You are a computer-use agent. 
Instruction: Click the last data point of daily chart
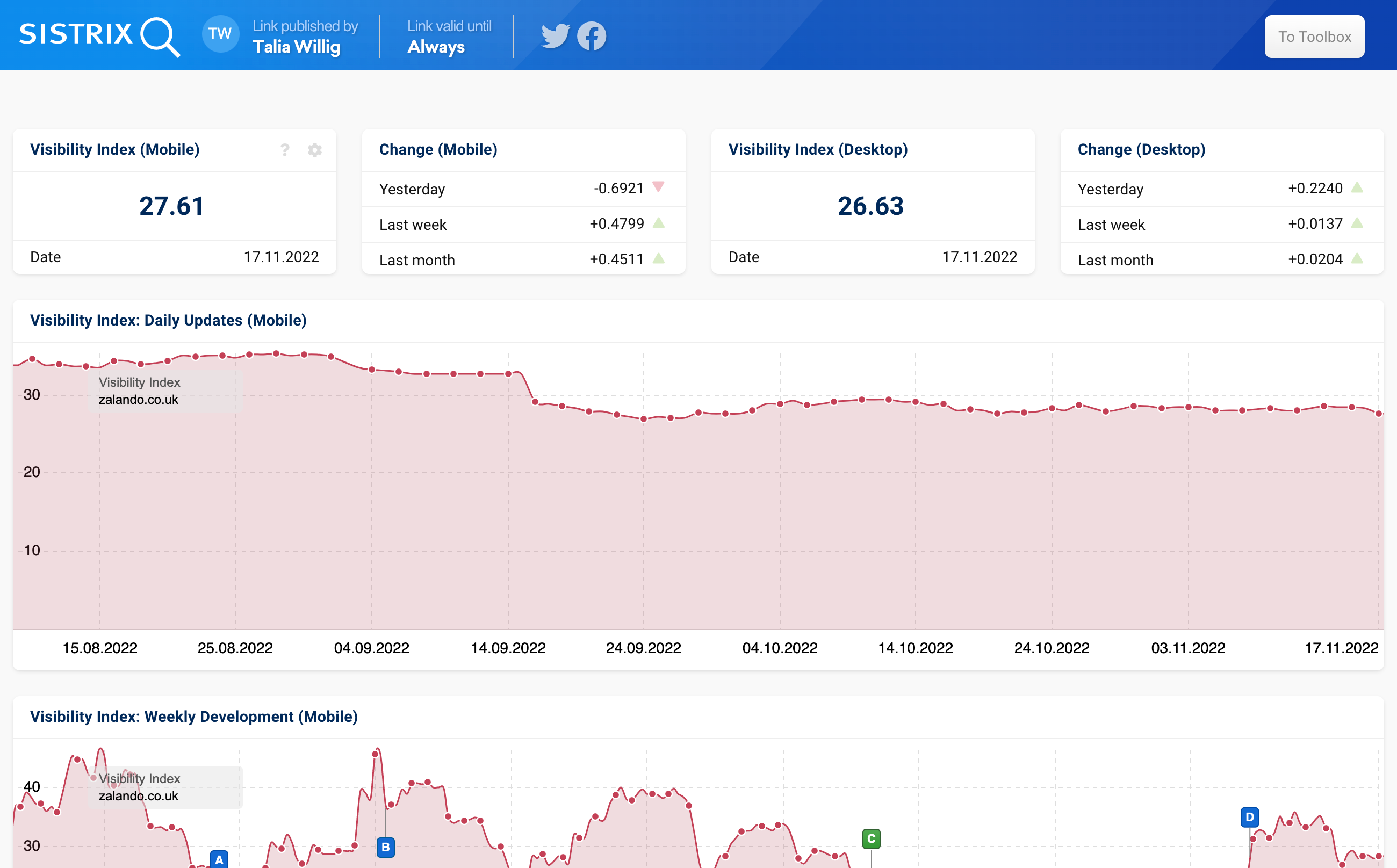[1379, 414]
